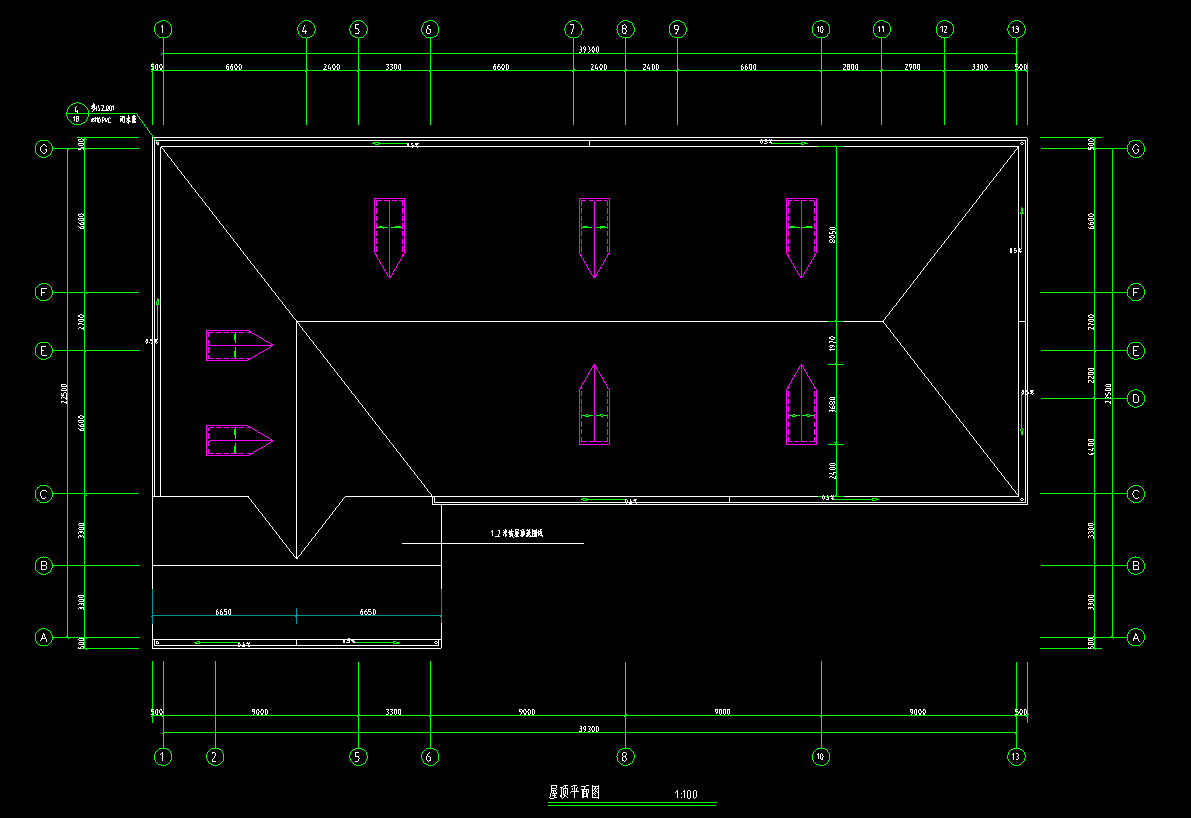This screenshot has height=818, width=1191.
Task: Select the left 6650 dimension in lower wing
Action: [224, 612]
